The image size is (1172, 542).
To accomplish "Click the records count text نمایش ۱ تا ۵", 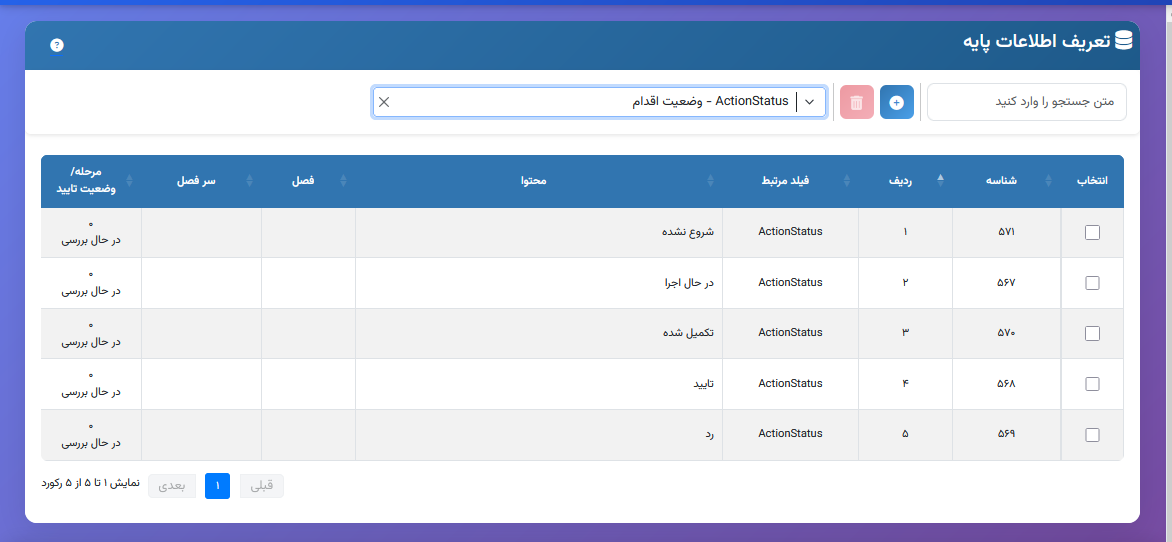I will (x=90, y=483).
